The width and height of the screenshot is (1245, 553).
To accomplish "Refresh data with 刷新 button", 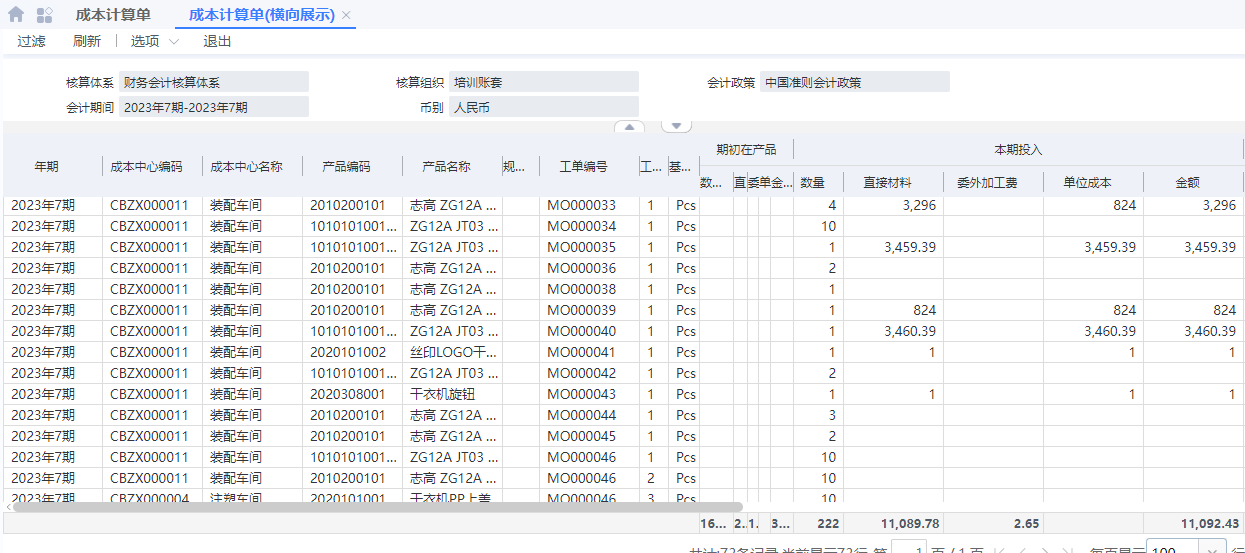I will [x=87, y=41].
